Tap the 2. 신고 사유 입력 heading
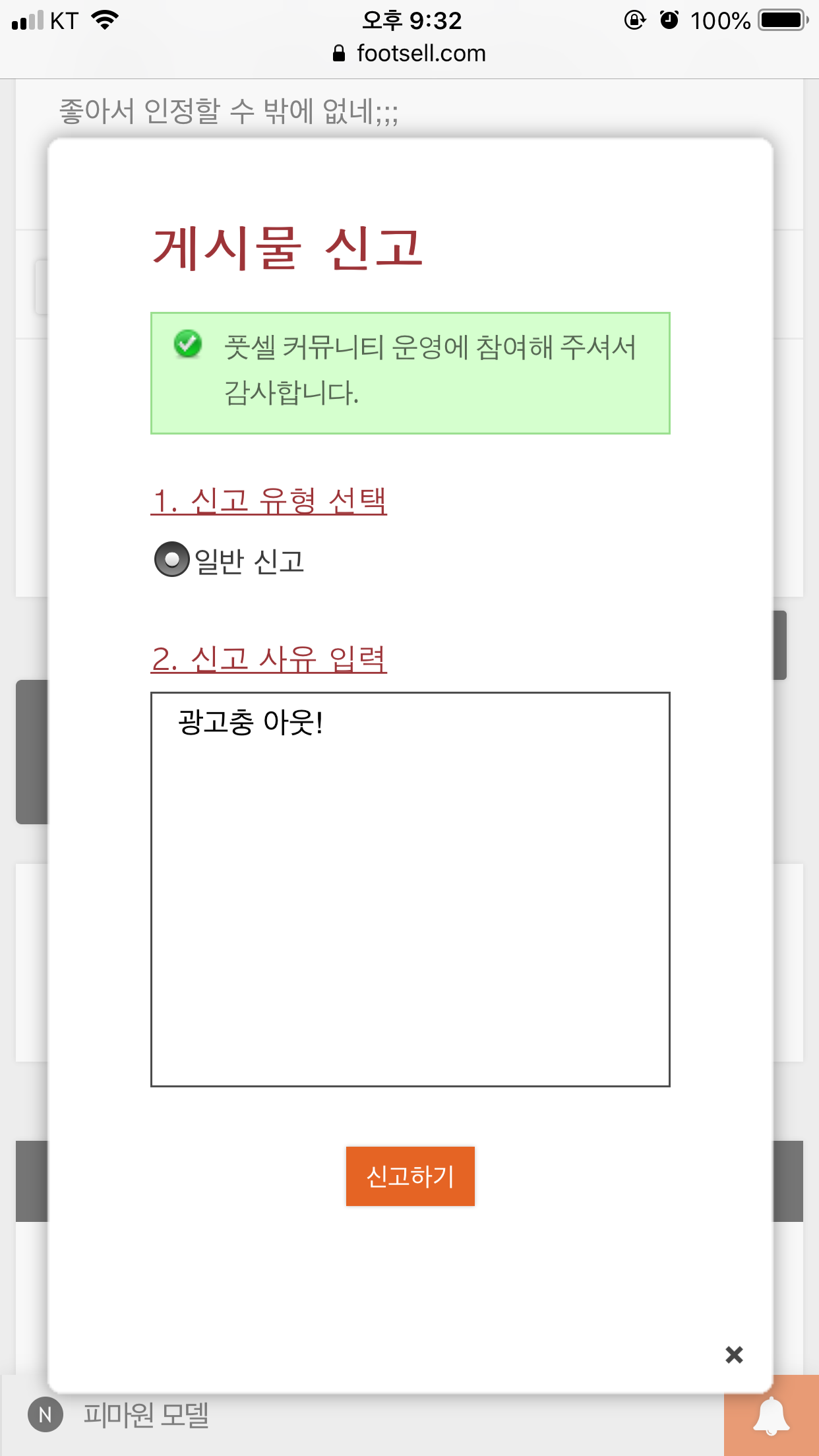 [x=269, y=659]
